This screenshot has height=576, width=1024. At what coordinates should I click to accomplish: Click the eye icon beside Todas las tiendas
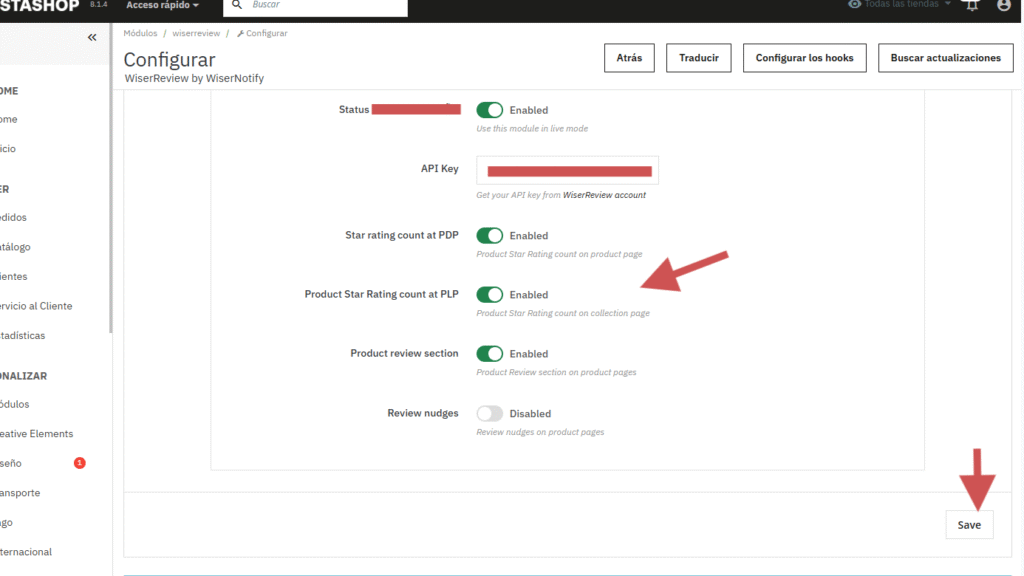(x=854, y=4)
